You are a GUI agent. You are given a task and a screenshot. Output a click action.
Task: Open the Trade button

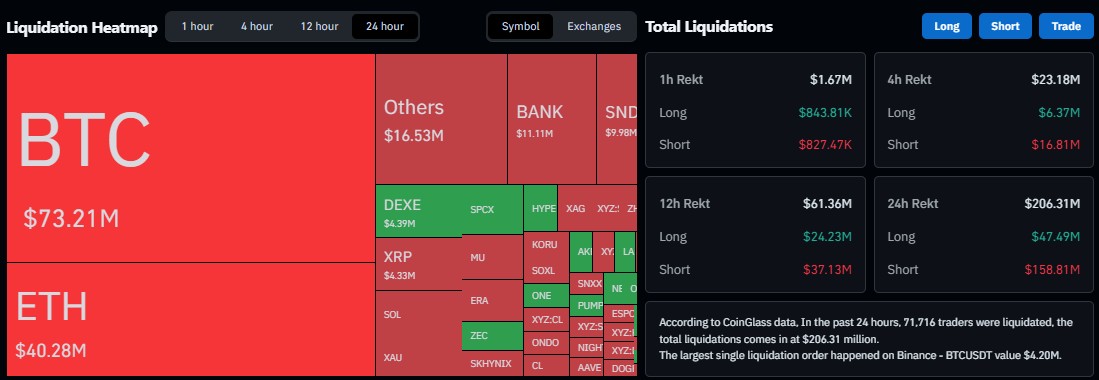pos(1066,26)
